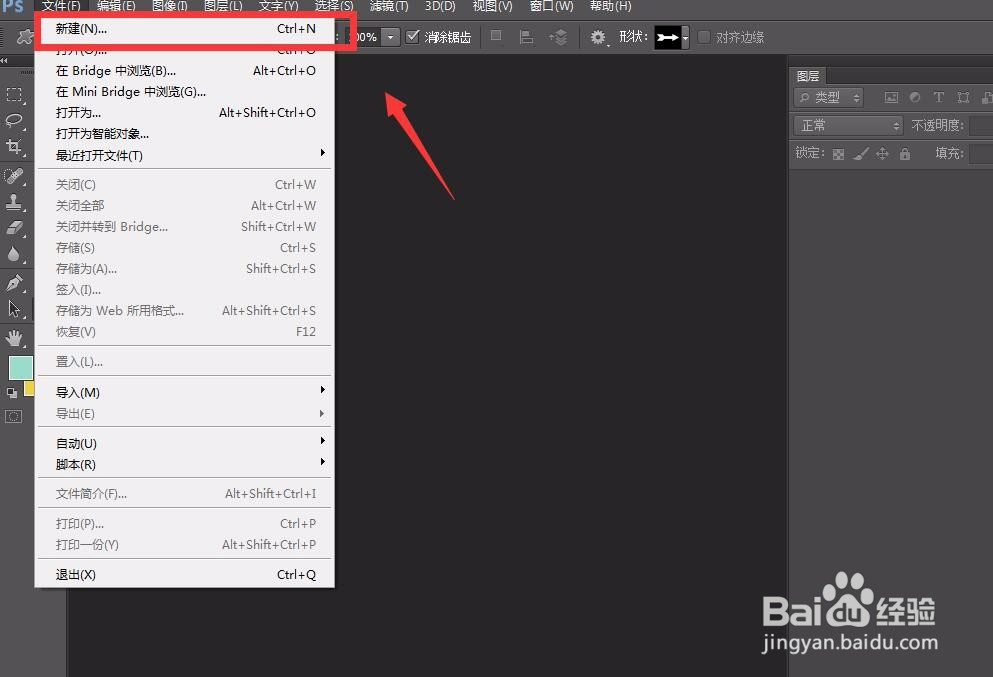The width and height of the screenshot is (993, 677).
Task: Open the 帮助(H) menu
Action: pyautogui.click(x=610, y=6)
